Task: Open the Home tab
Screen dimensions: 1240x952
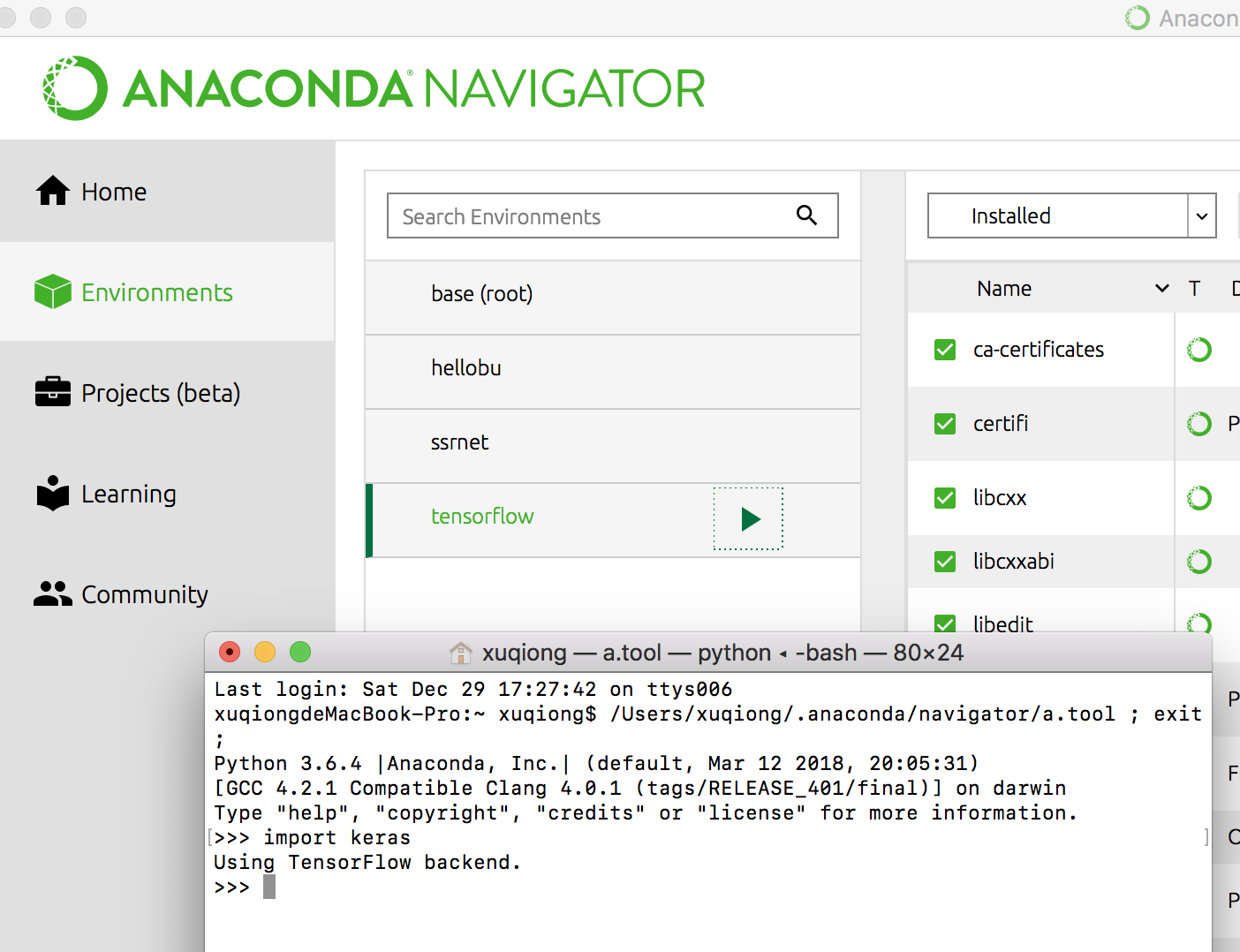Action: [x=167, y=191]
